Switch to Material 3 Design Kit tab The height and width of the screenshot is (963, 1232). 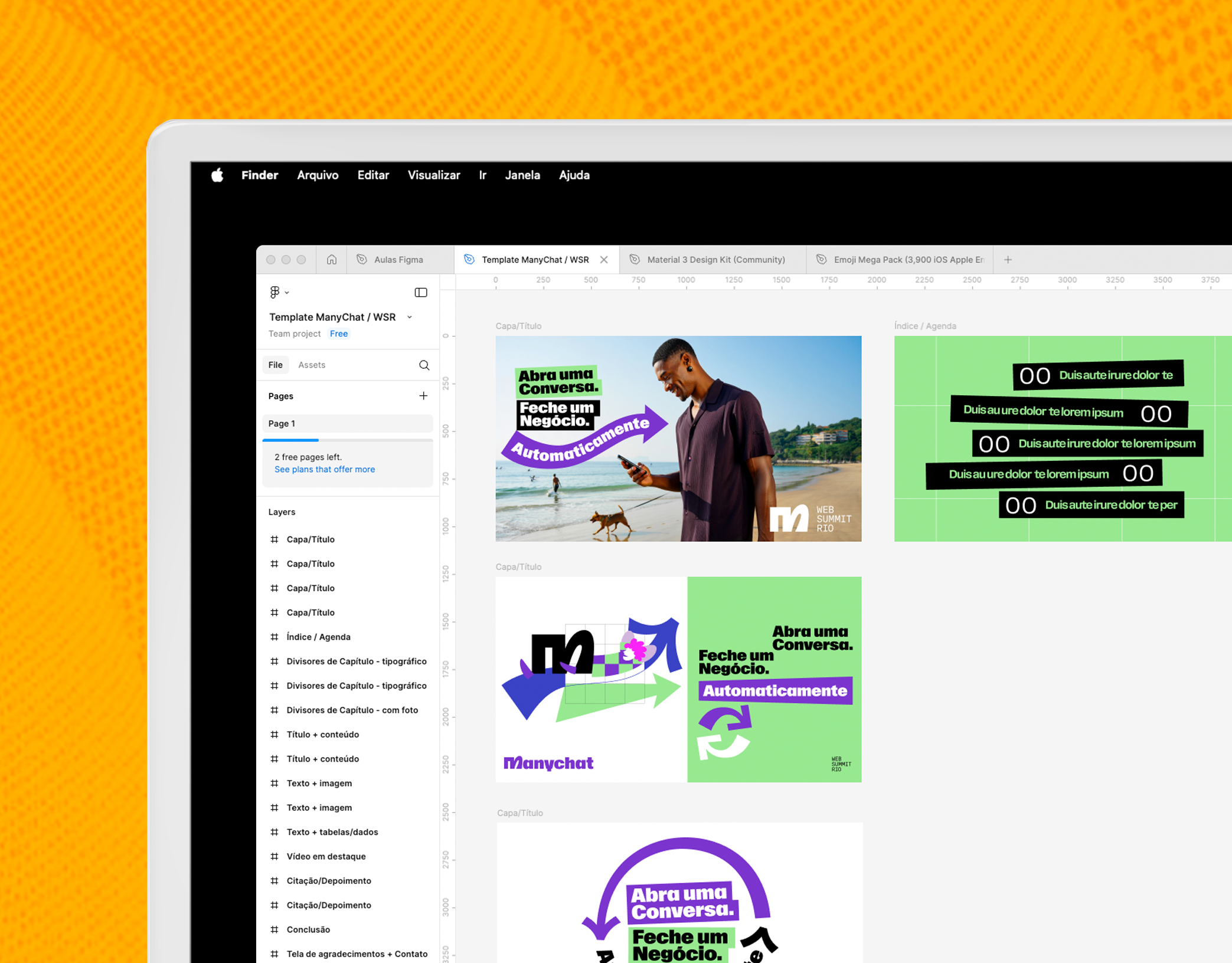[x=713, y=260]
